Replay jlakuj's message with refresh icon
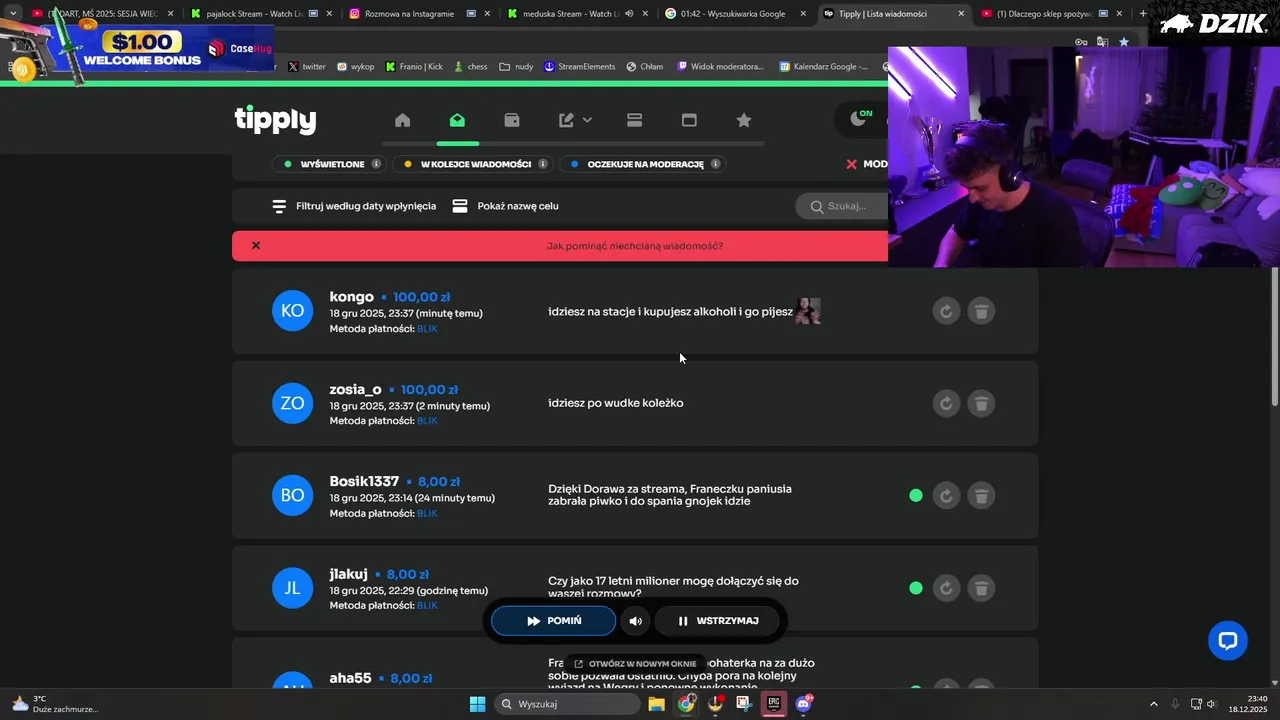The width and height of the screenshot is (1280, 720). (946, 588)
